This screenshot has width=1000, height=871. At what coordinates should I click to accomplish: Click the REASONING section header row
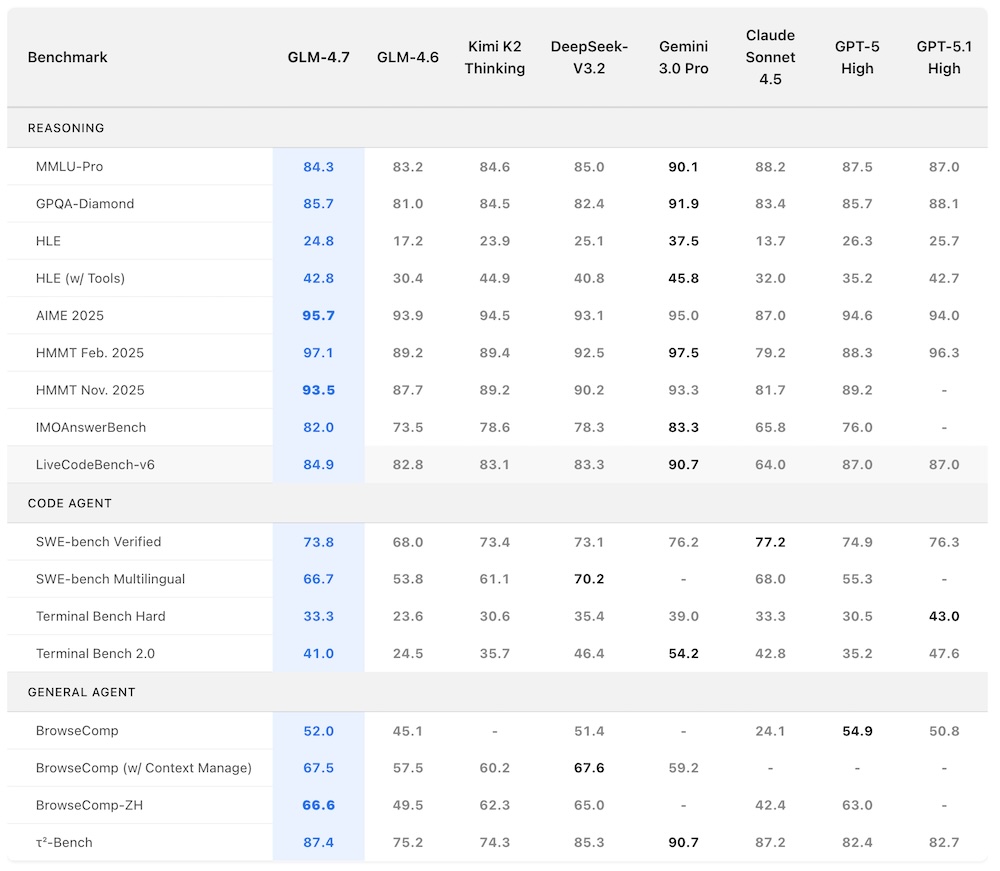(x=66, y=128)
